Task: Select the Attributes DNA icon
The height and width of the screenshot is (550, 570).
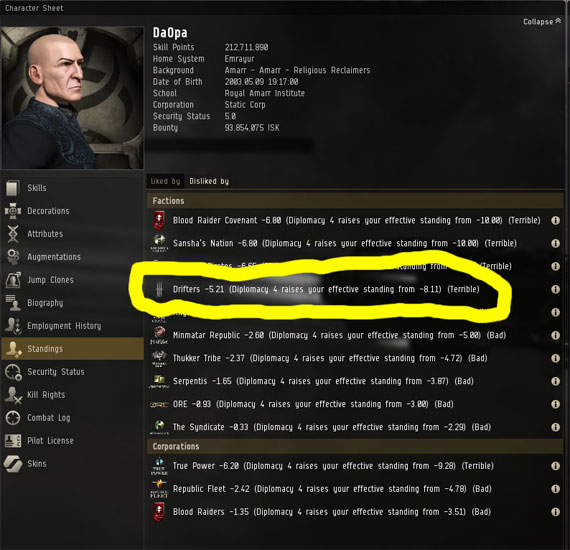Action: pos(13,234)
